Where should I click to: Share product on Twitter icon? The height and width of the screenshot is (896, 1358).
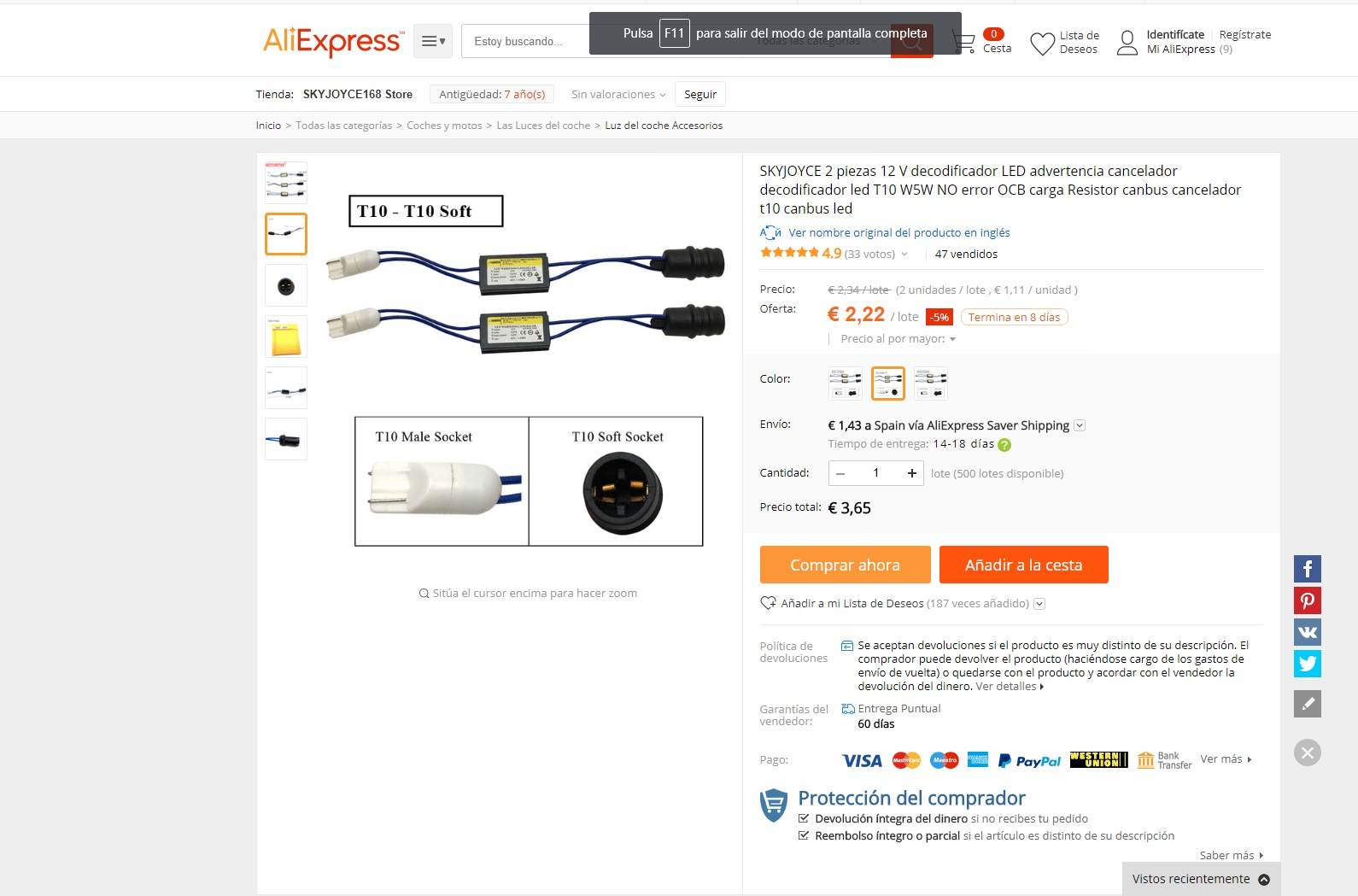click(x=1307, y=664)
